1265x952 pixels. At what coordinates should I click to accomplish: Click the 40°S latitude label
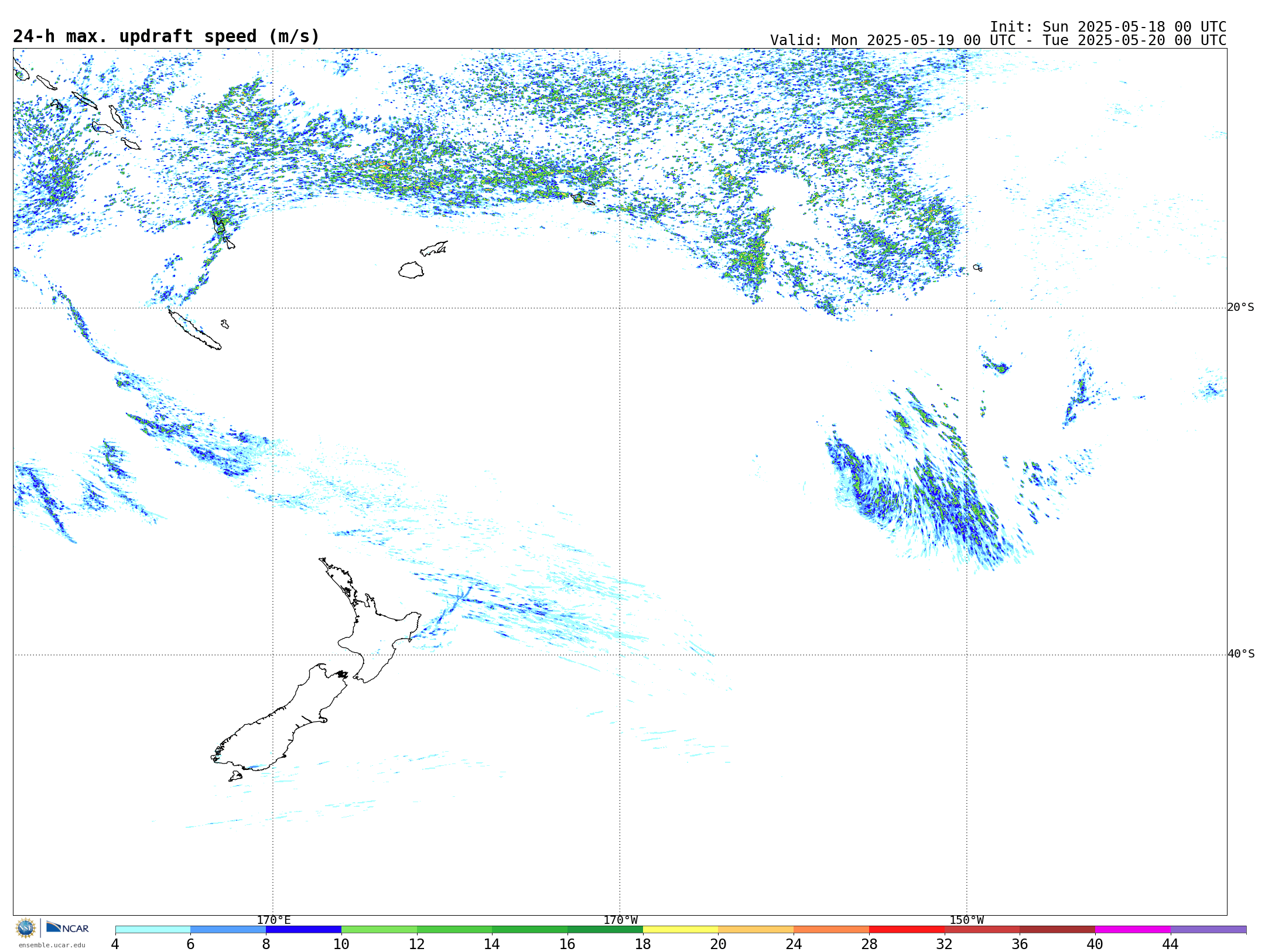point(1241,654)
